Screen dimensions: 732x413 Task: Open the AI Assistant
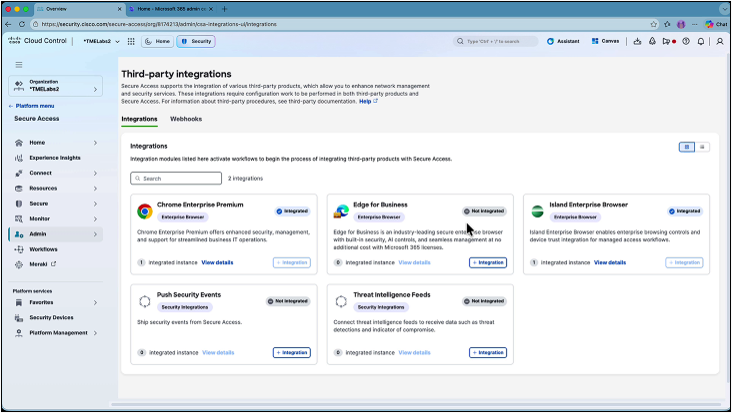pyautogui.click(x=563, y=42)
